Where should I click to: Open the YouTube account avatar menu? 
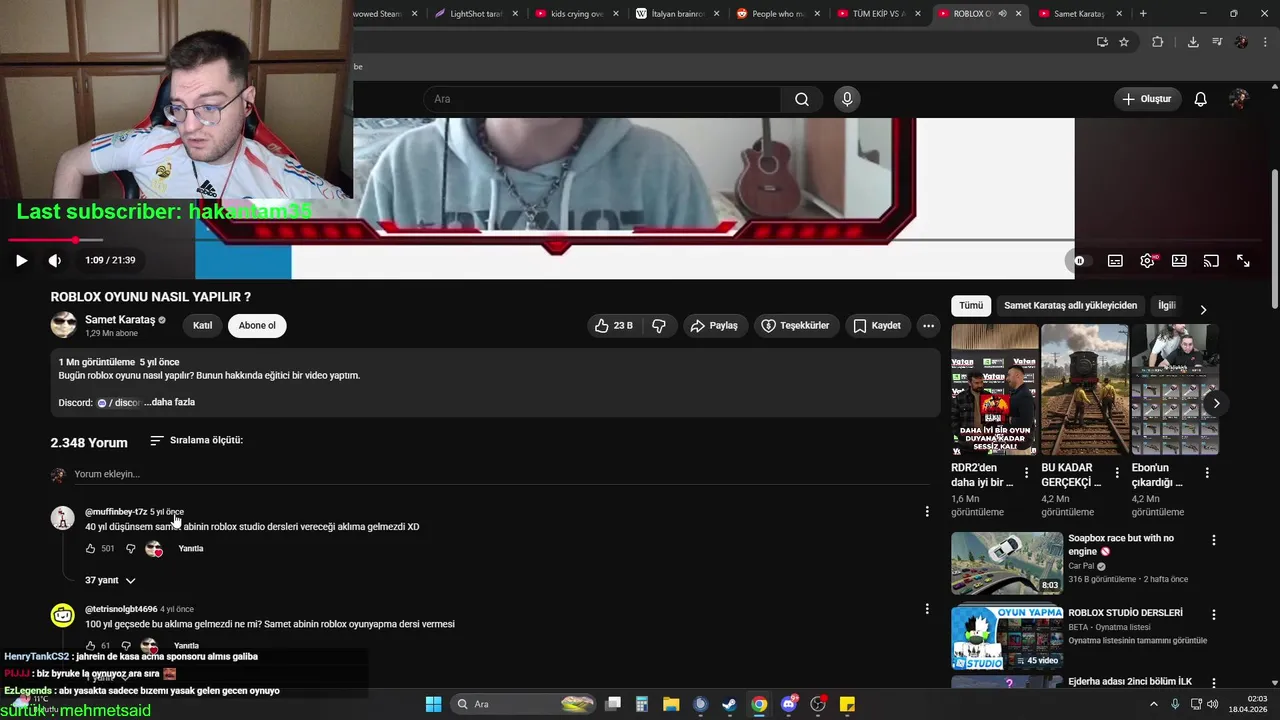coord(1239,99)
